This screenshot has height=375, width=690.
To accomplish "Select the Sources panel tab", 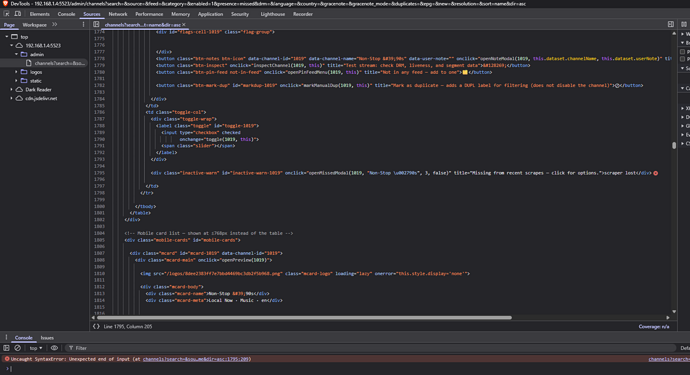I will [x=92, y=14].
